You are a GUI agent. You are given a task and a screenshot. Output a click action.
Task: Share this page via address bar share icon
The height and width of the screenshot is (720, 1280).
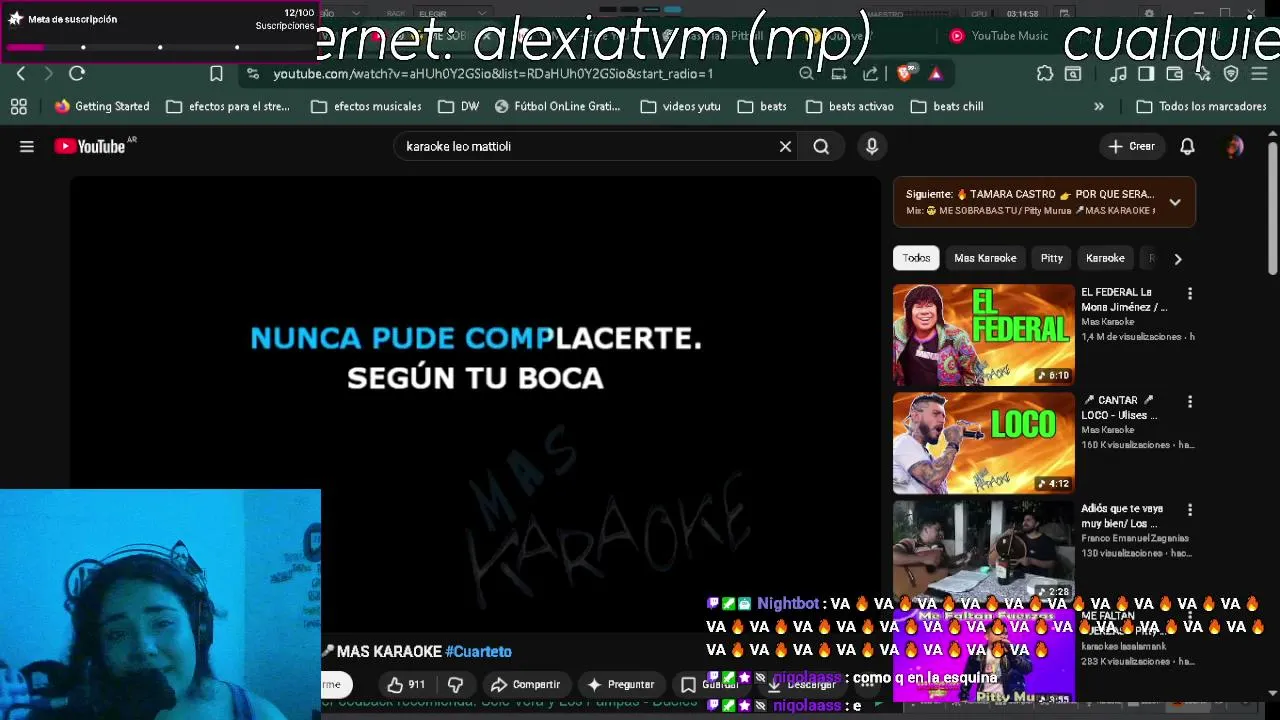coord(871,74)
